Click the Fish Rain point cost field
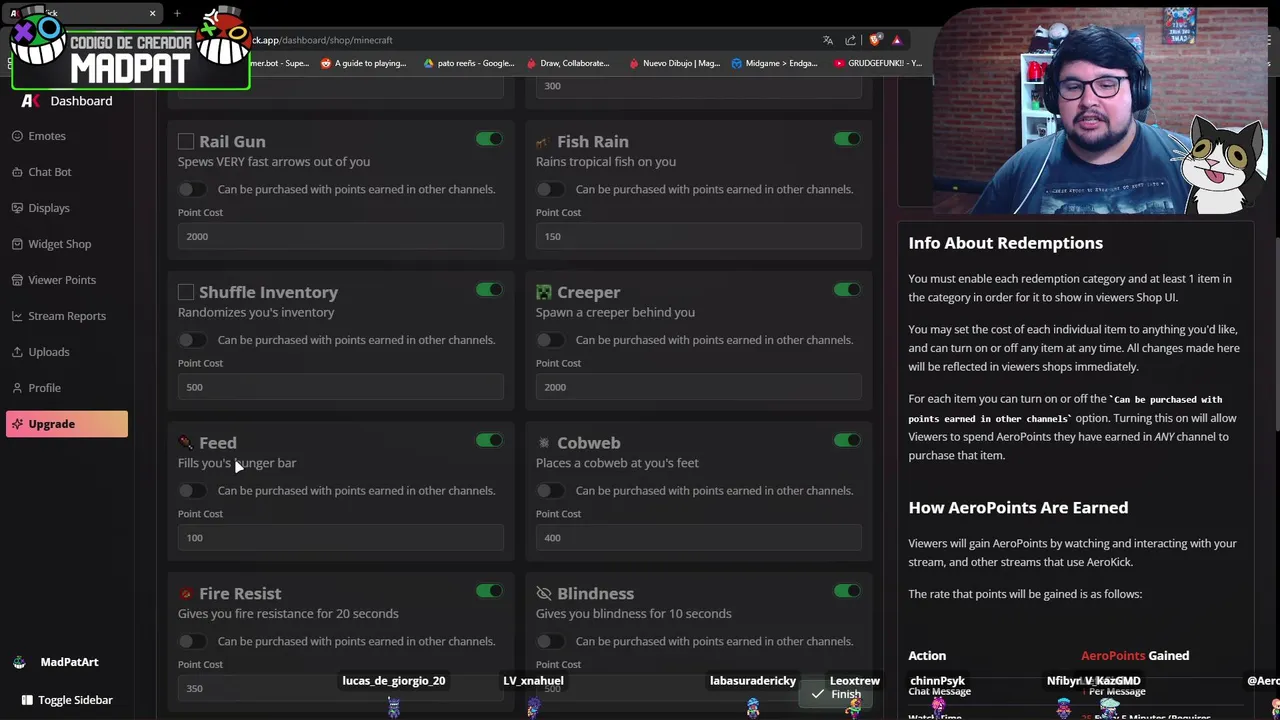 (x=699, y=236)
